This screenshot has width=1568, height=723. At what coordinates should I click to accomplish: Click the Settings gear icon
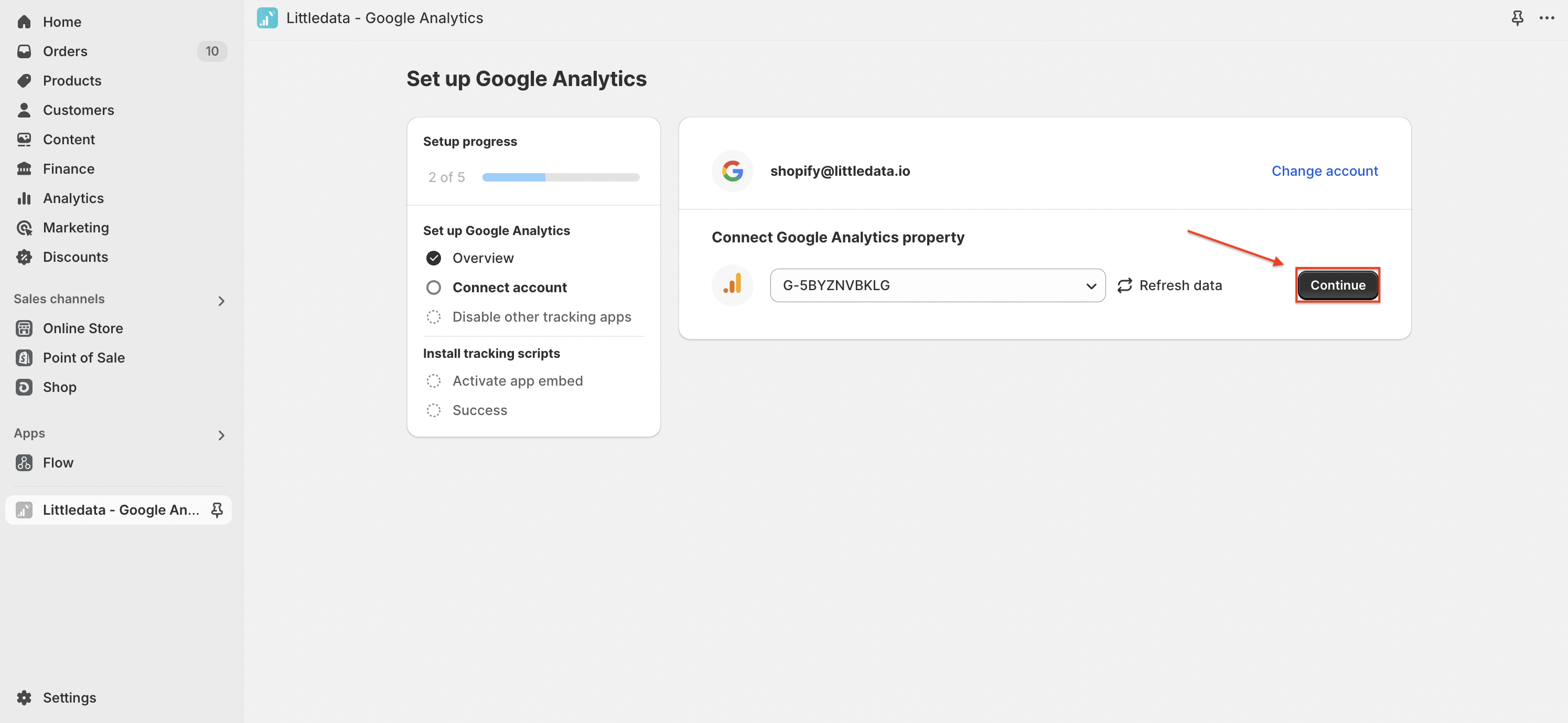[x=24, y=697]
